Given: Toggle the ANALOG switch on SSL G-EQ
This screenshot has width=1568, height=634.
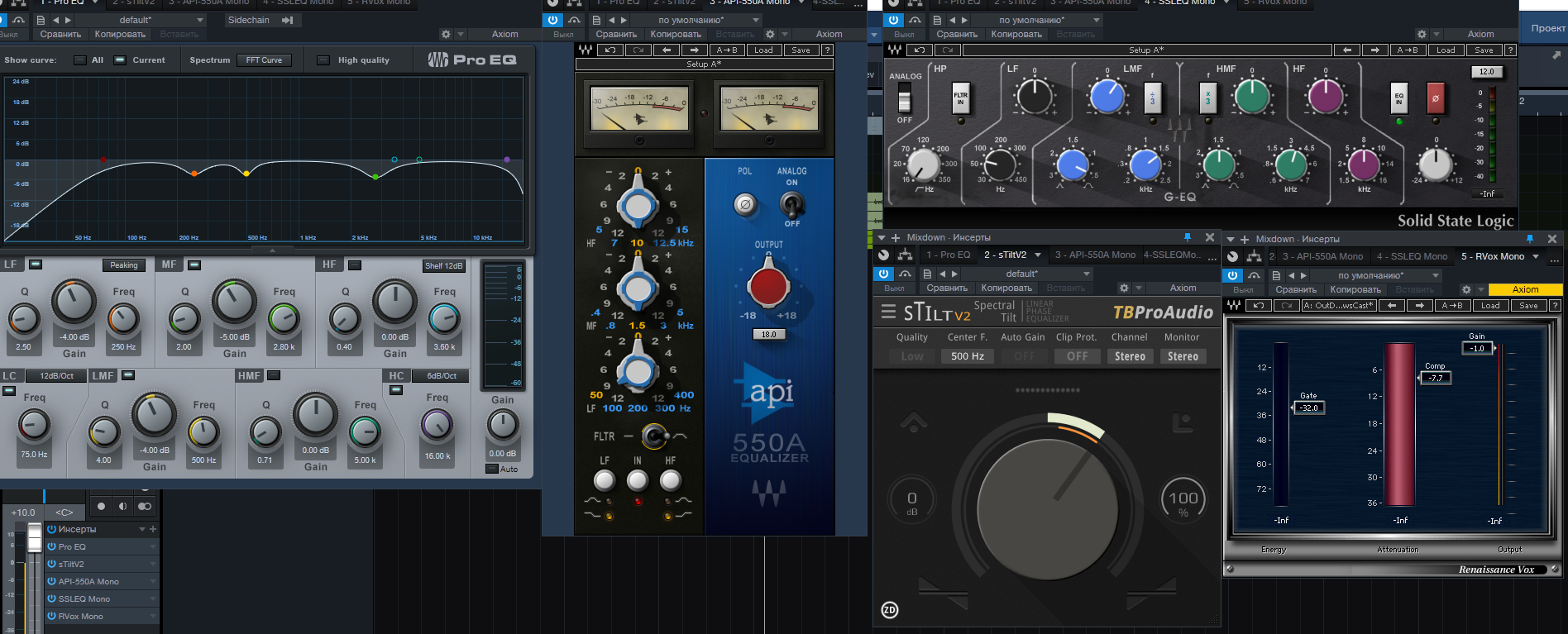Looking at the screenshot, I should (x=905, y=99).
